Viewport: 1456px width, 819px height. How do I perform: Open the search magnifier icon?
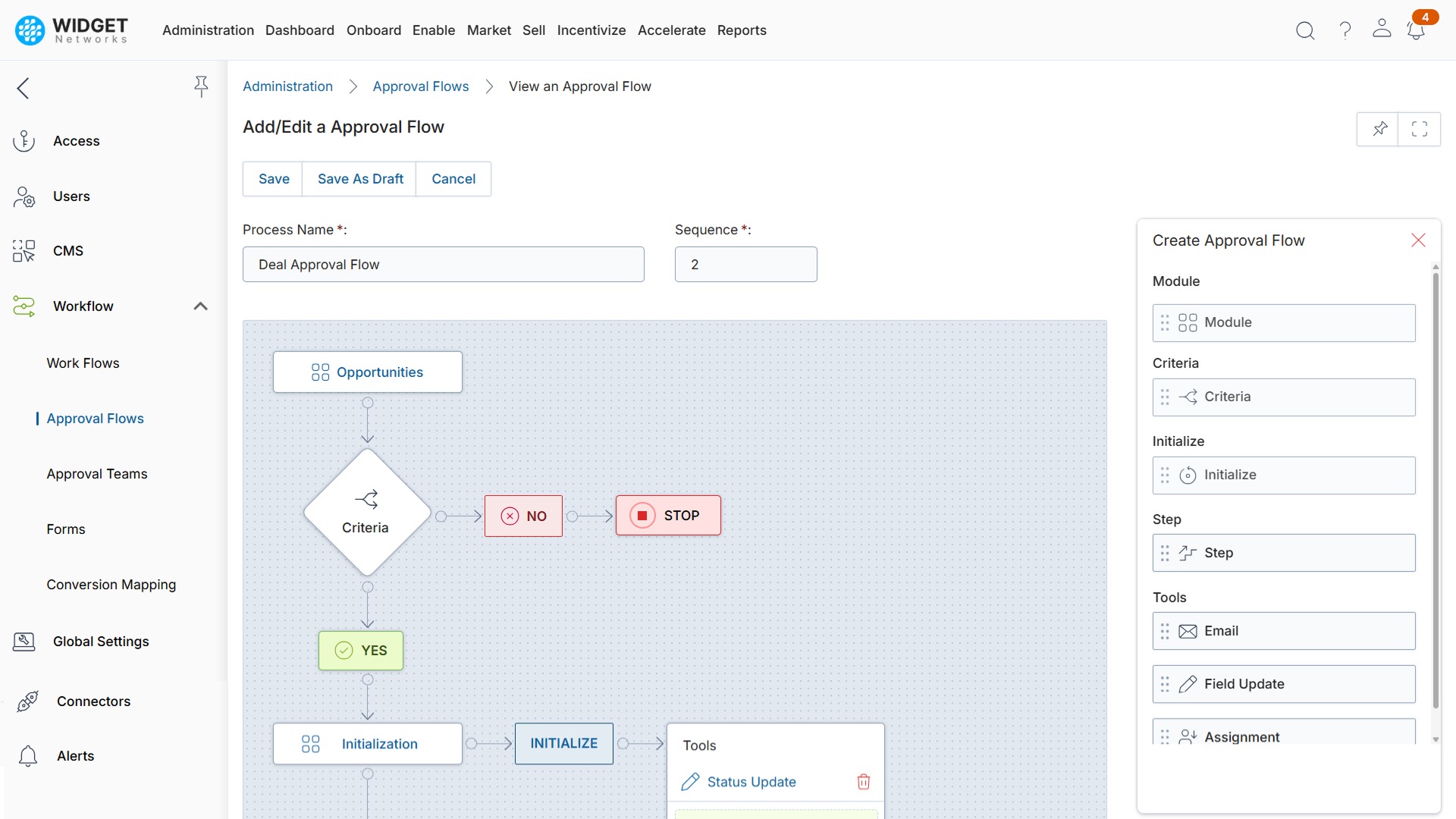(1305, 30)
